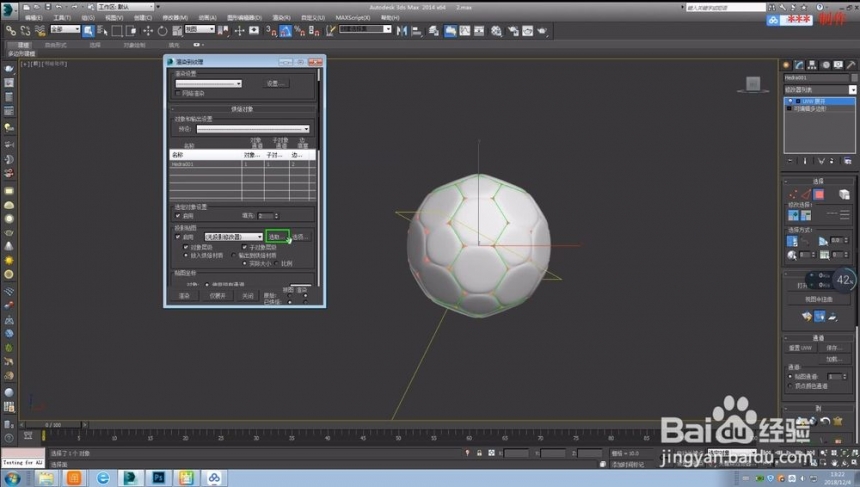The height and width of the screenshot is (487, 860).
Task: Toggle Object Level checkbox in projection mapping
Action: [186, 247]
